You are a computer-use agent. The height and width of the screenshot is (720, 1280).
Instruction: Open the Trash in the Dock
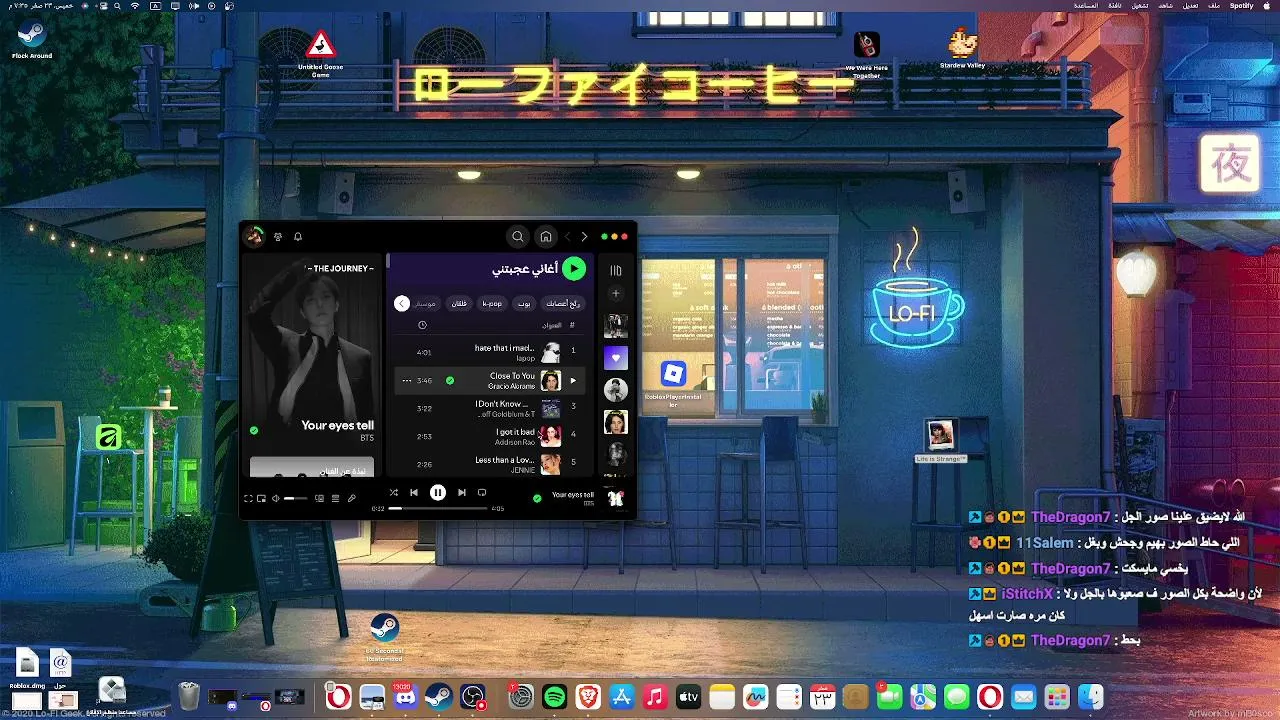[x=189, y=696]
